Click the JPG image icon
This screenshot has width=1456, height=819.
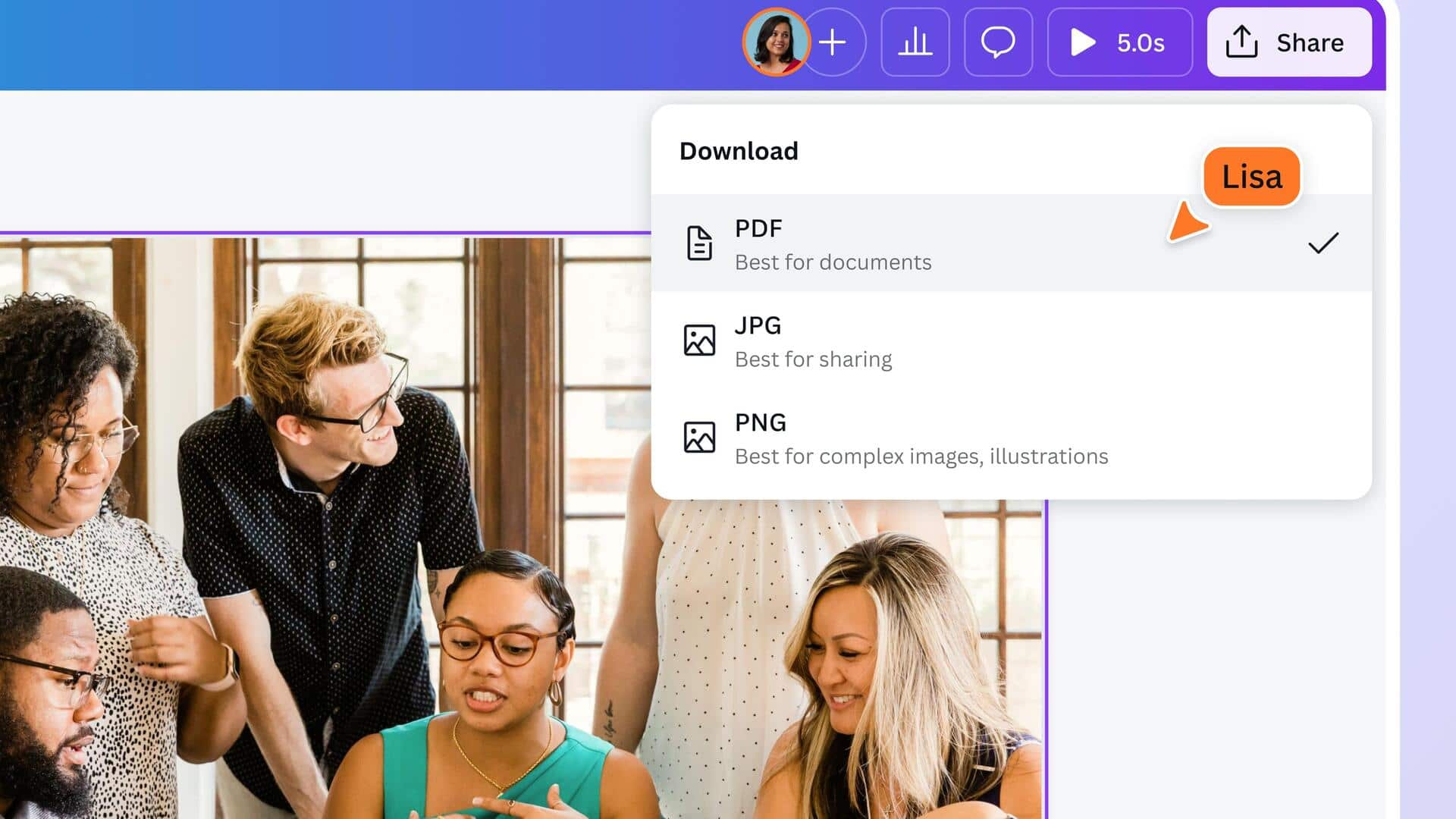tap(700, 340)
